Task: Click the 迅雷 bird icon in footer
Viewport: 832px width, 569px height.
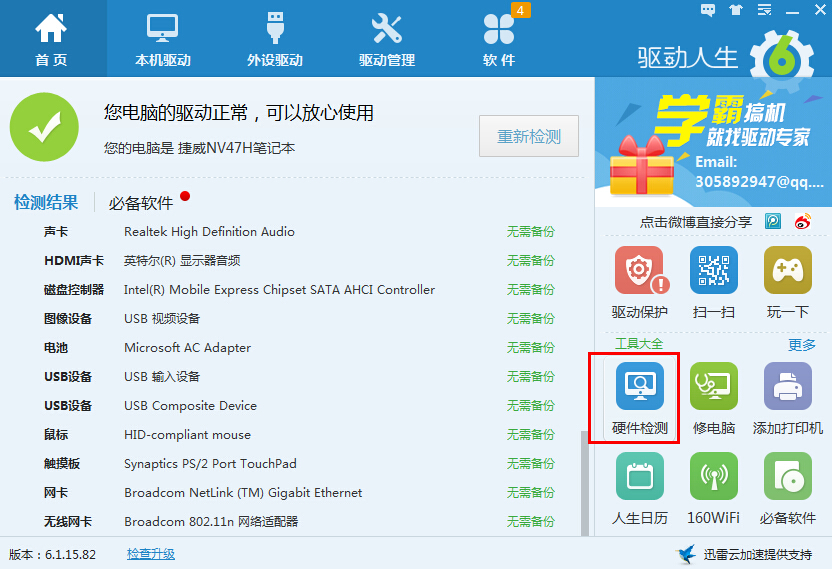Action: pyautogui.click(x=687, y=554)
